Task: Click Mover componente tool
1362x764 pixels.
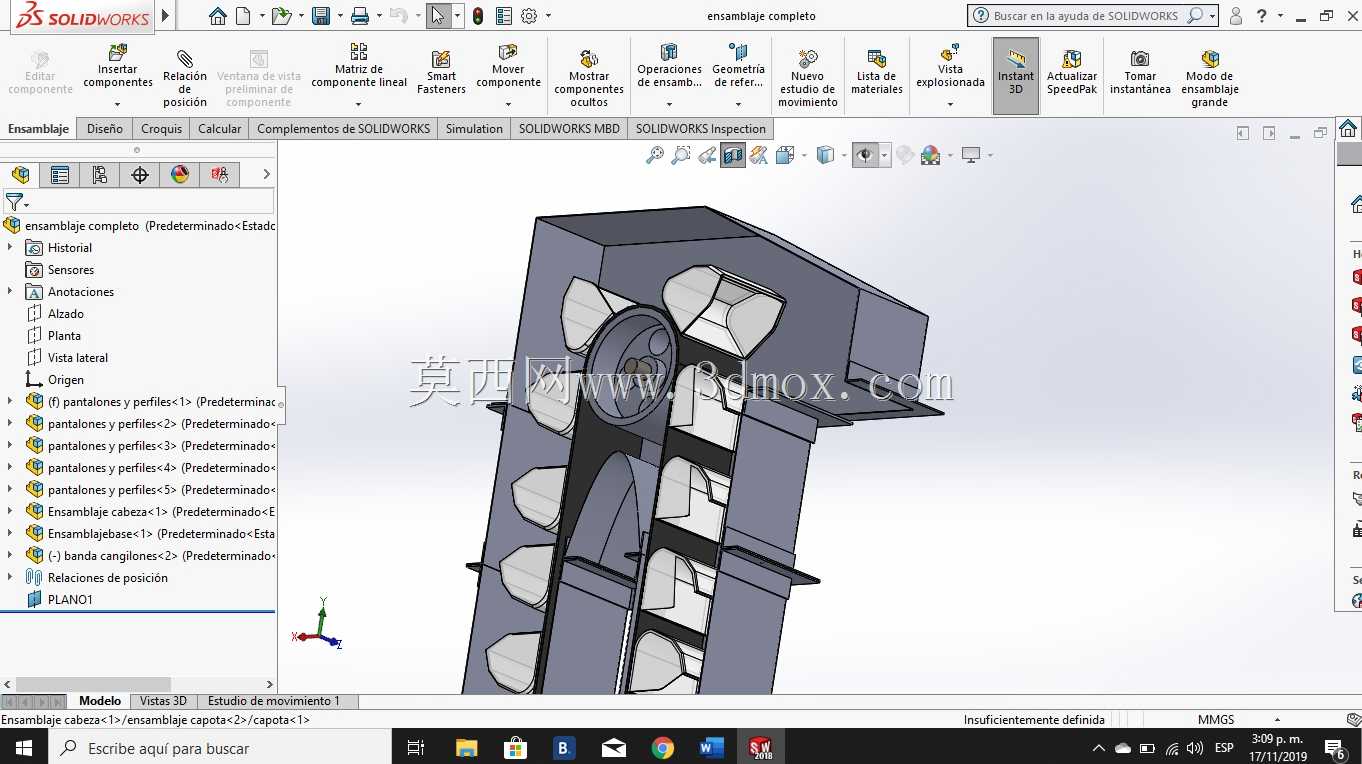Action: coord(508,67)
